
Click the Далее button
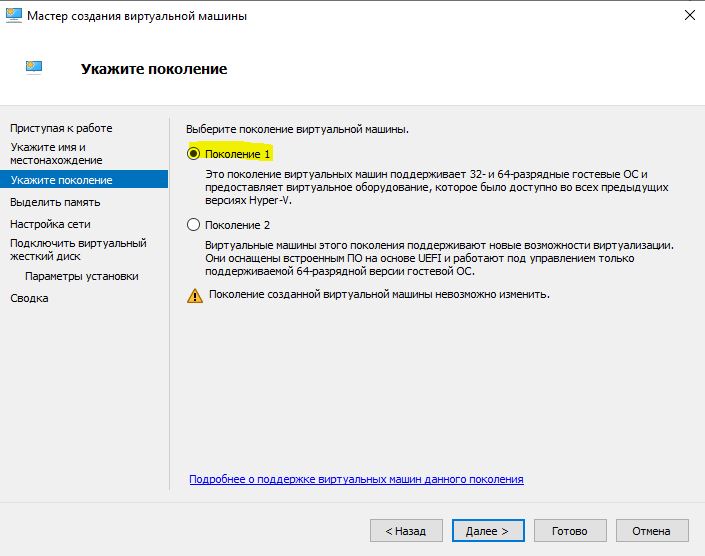(485, 531)
